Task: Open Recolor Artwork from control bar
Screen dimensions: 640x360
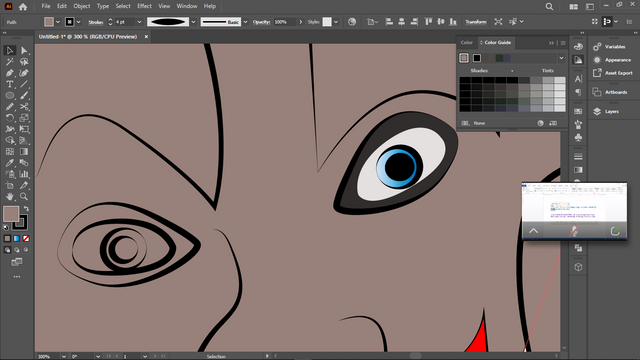Action: (x=352, y=22)
